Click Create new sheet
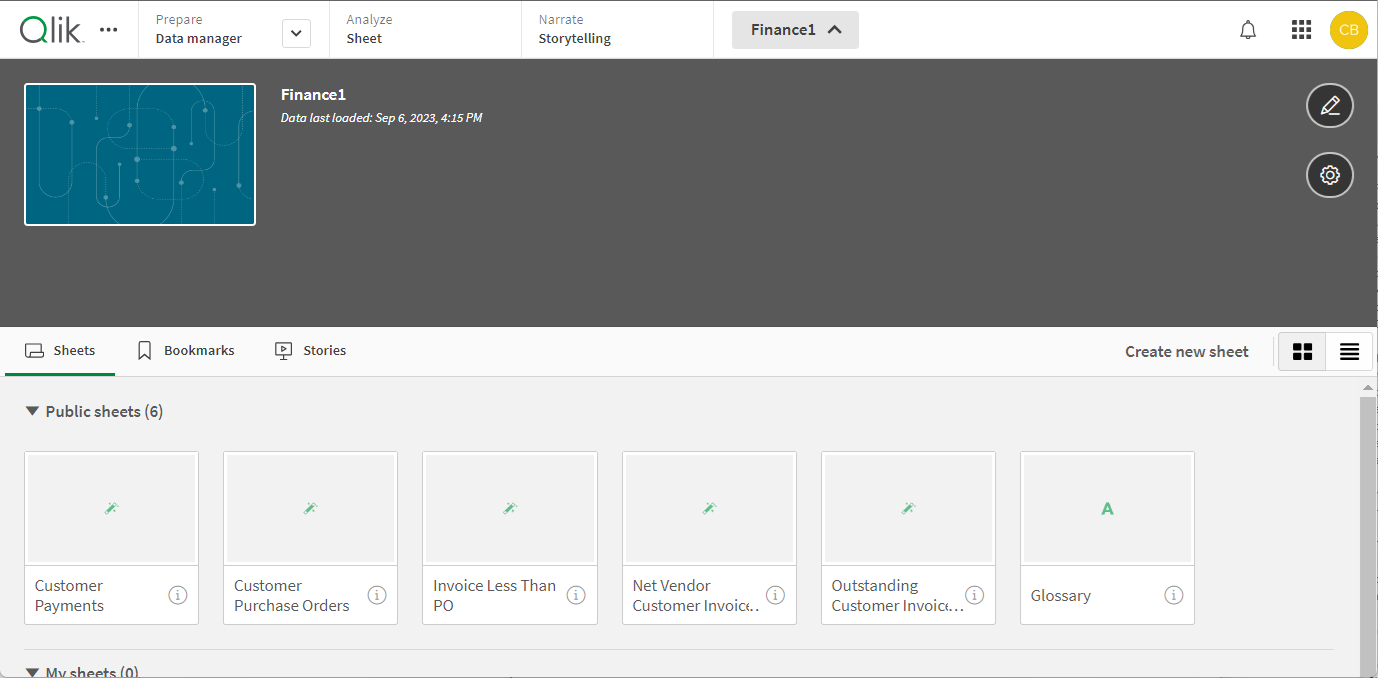Screen dimensions: 1378x678 tap(1186, 351)
